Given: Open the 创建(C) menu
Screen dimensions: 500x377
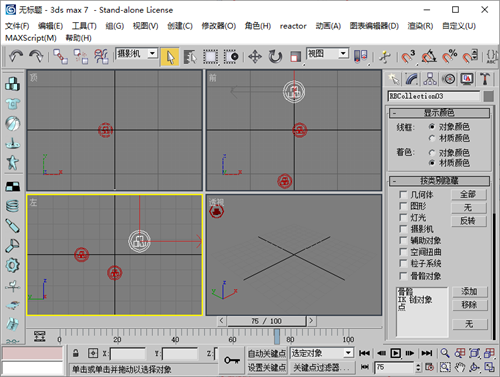Looking at the screenshot, I should pyautogui.click(x=180, y=26).
